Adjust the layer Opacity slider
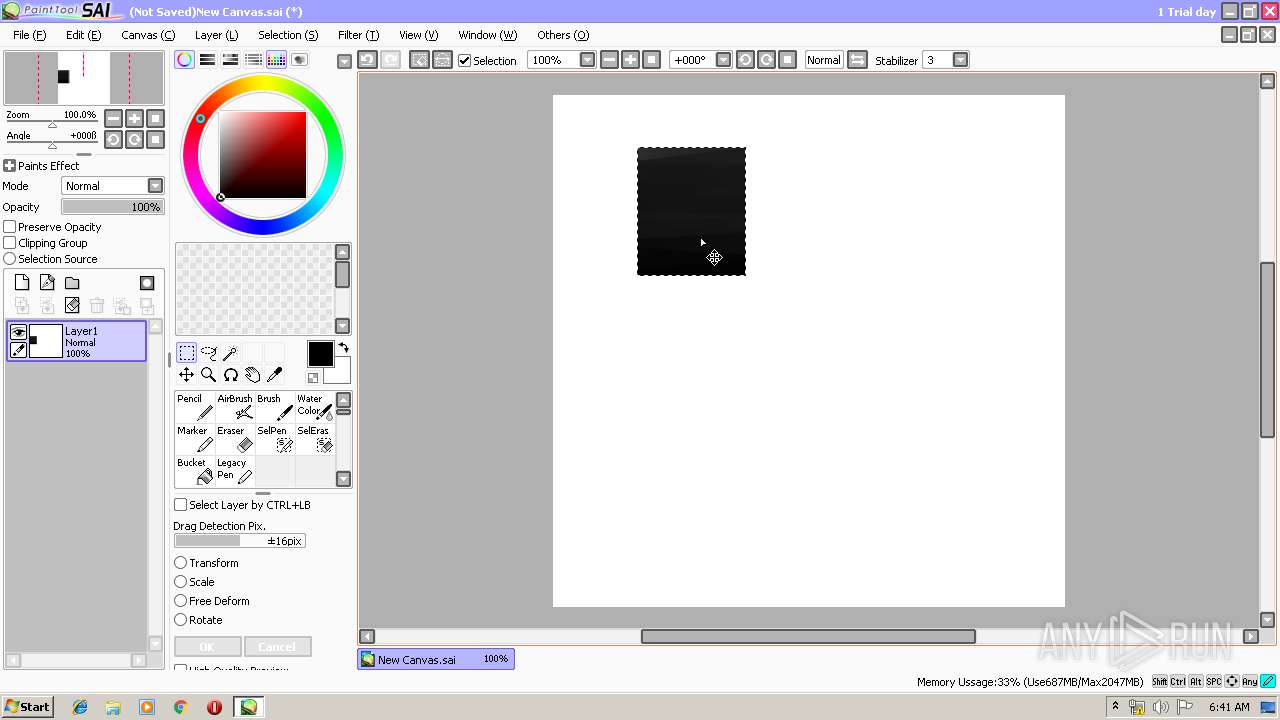This screenshot has width=1280, height=720. (x=112, y=207)
